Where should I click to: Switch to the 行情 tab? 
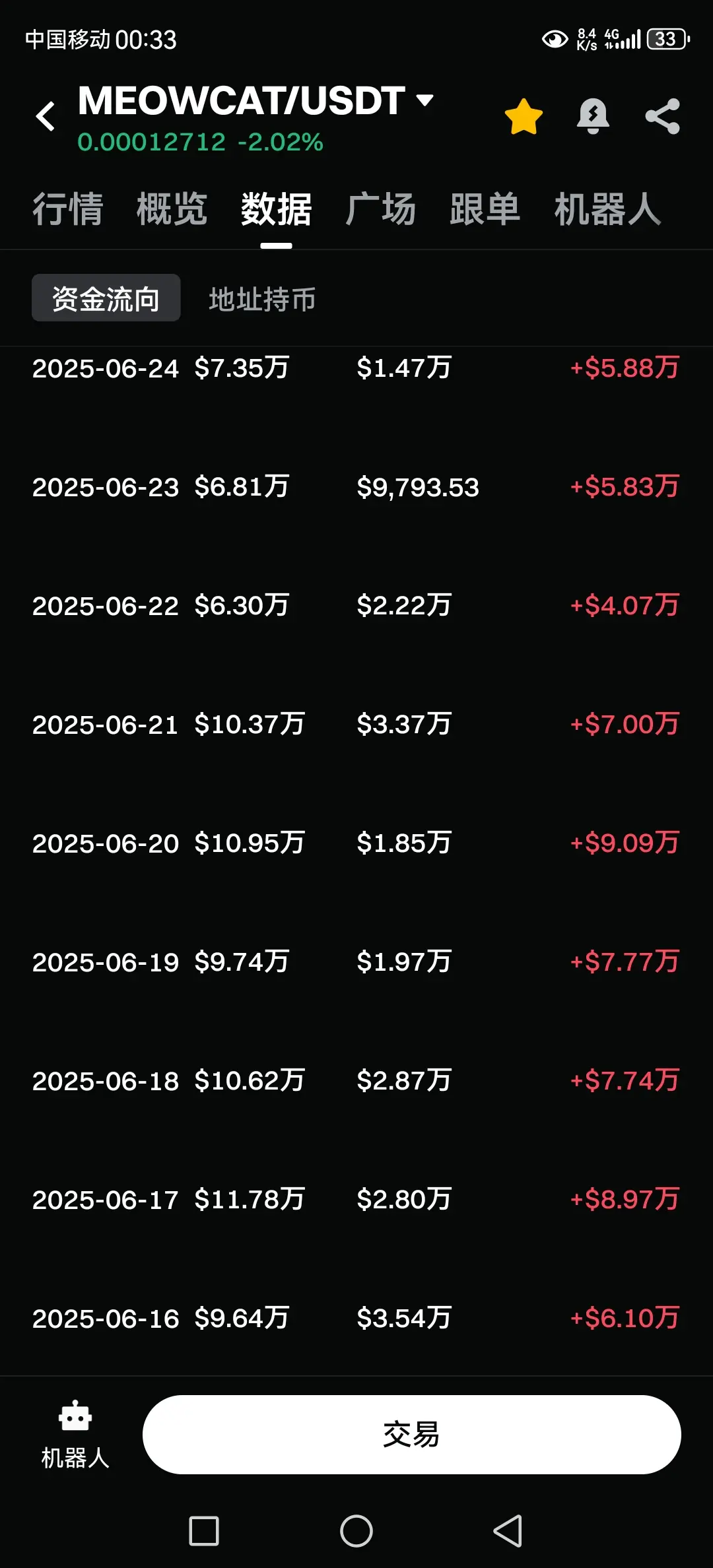point(68,209)
